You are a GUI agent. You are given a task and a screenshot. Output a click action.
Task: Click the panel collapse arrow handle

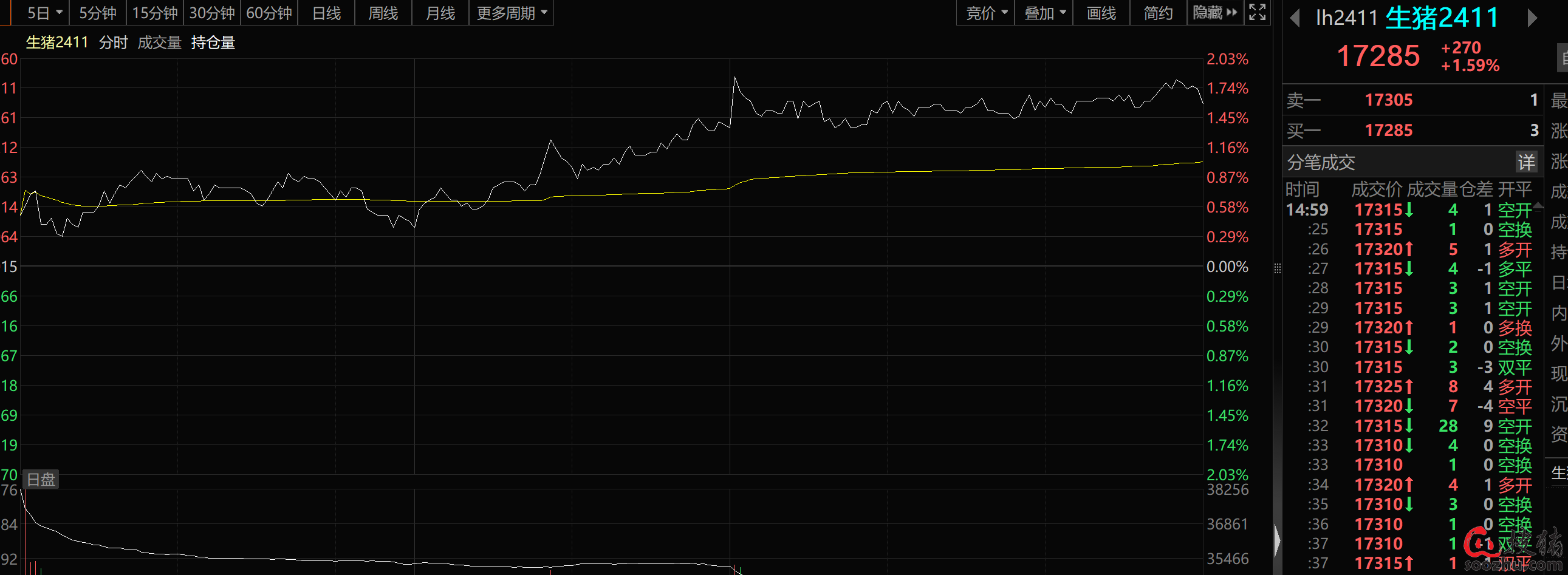1277,540
